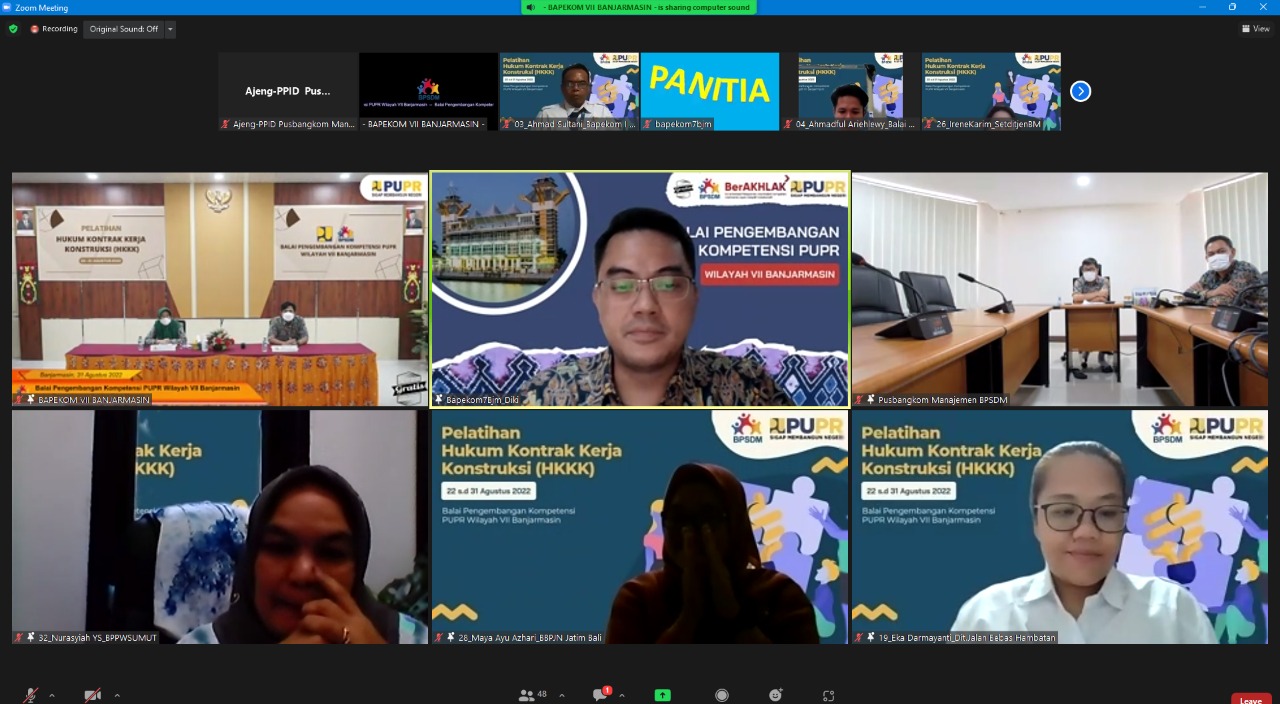Click the red Leave button
The width and height of the screenshot is (1280, 704).
(x=1251, y=699)
